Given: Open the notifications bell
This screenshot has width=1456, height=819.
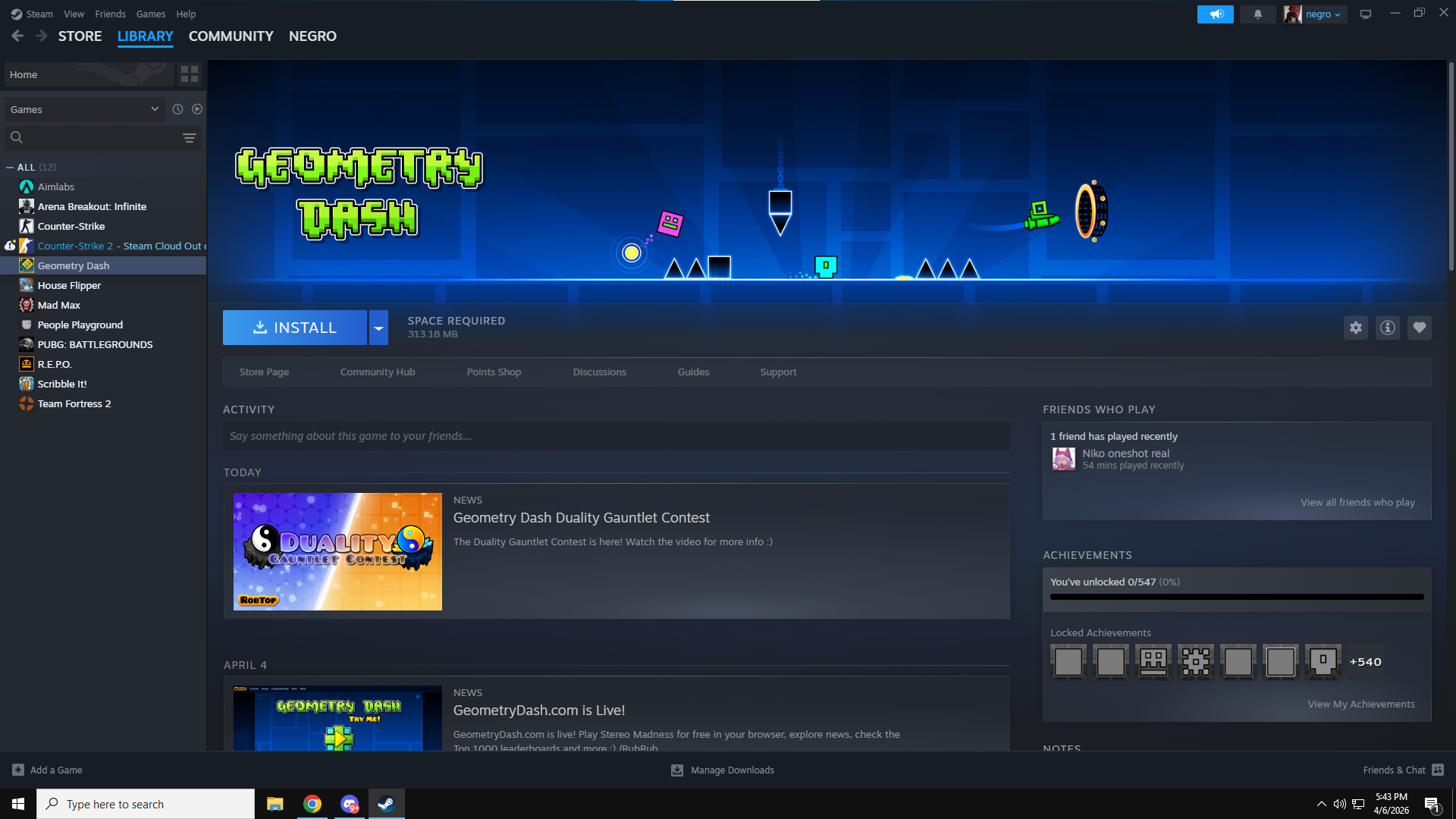Looking at the screenshot, I should (x=1257, y=14).
